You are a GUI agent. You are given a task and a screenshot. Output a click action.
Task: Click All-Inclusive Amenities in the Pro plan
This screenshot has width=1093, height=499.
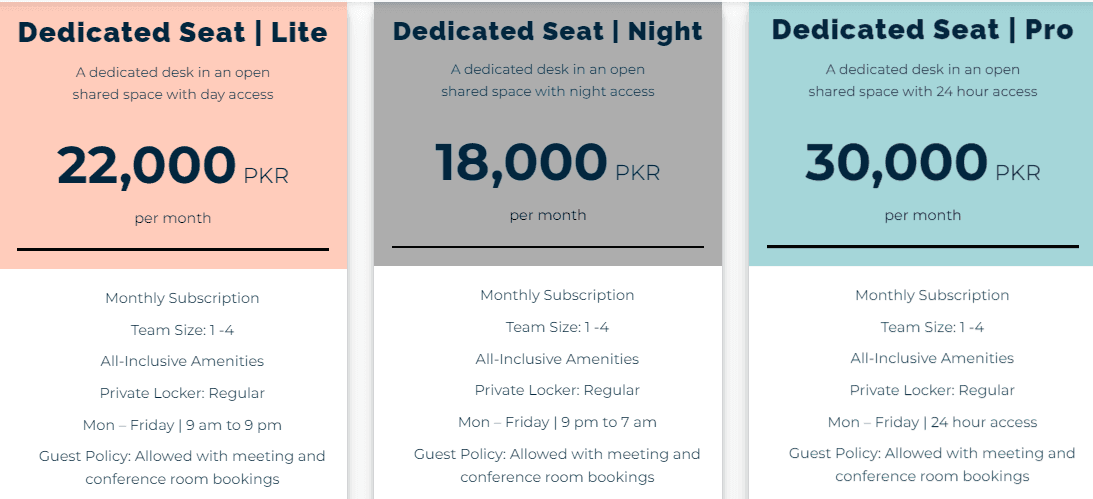point(932,358)
